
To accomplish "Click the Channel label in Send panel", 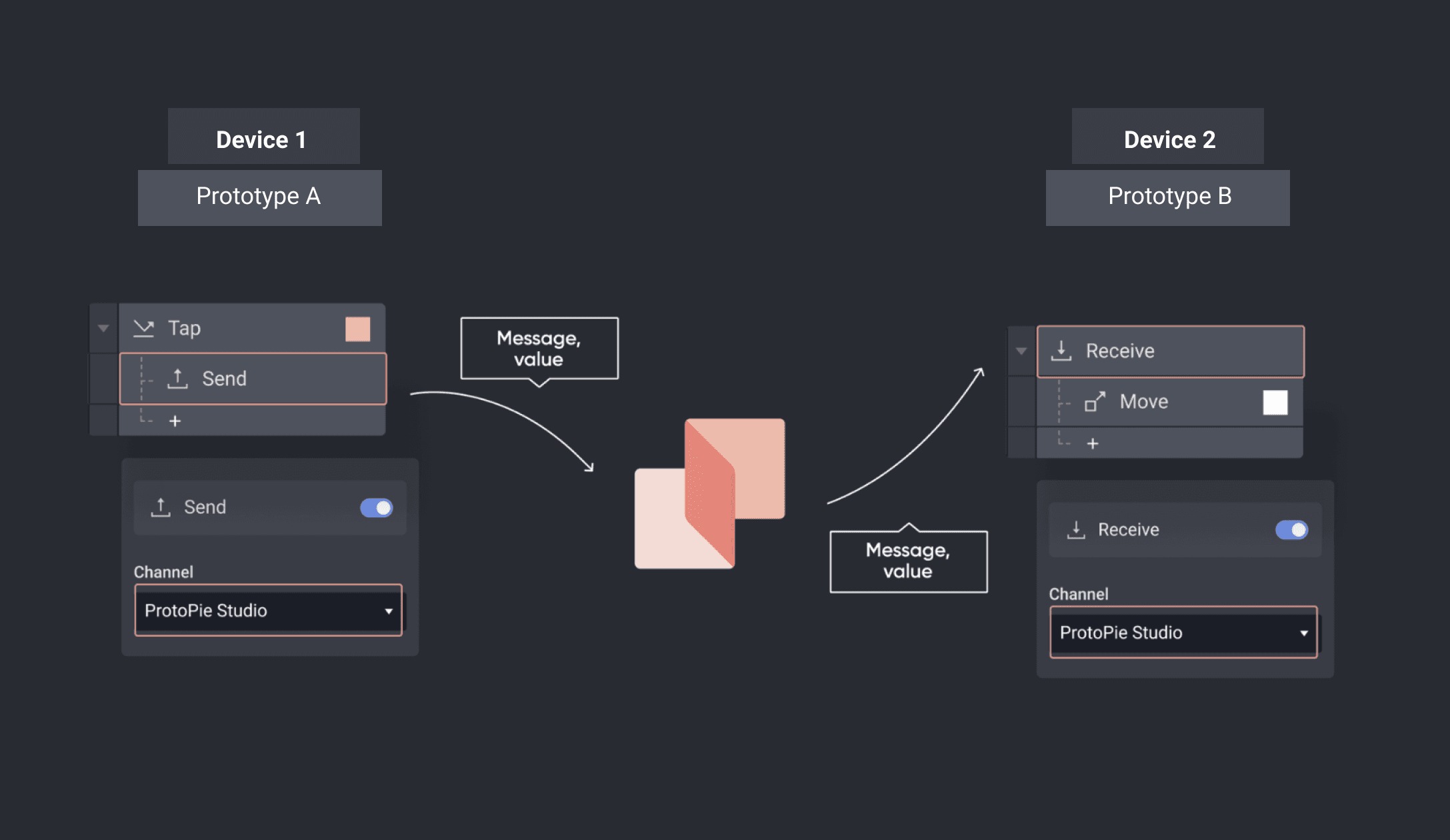I will click(x=163, y=572).
